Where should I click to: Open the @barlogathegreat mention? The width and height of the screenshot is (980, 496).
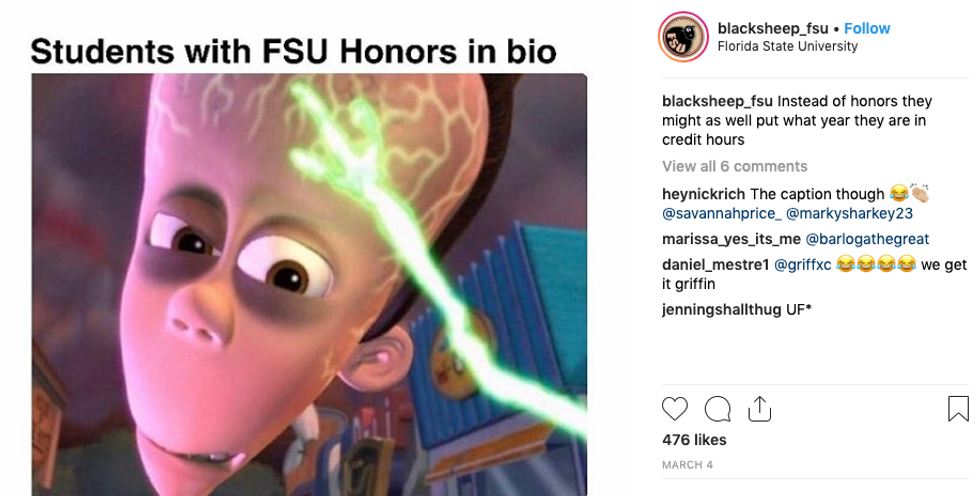pyautogui.click(x=867, y=239)
